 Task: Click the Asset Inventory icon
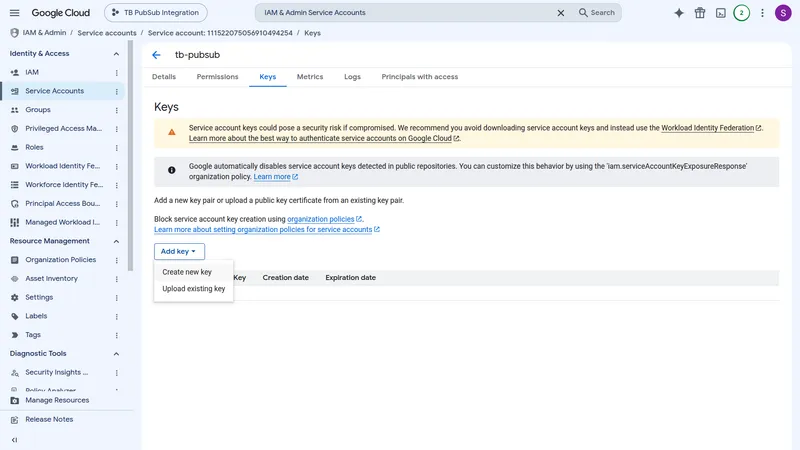15,279
